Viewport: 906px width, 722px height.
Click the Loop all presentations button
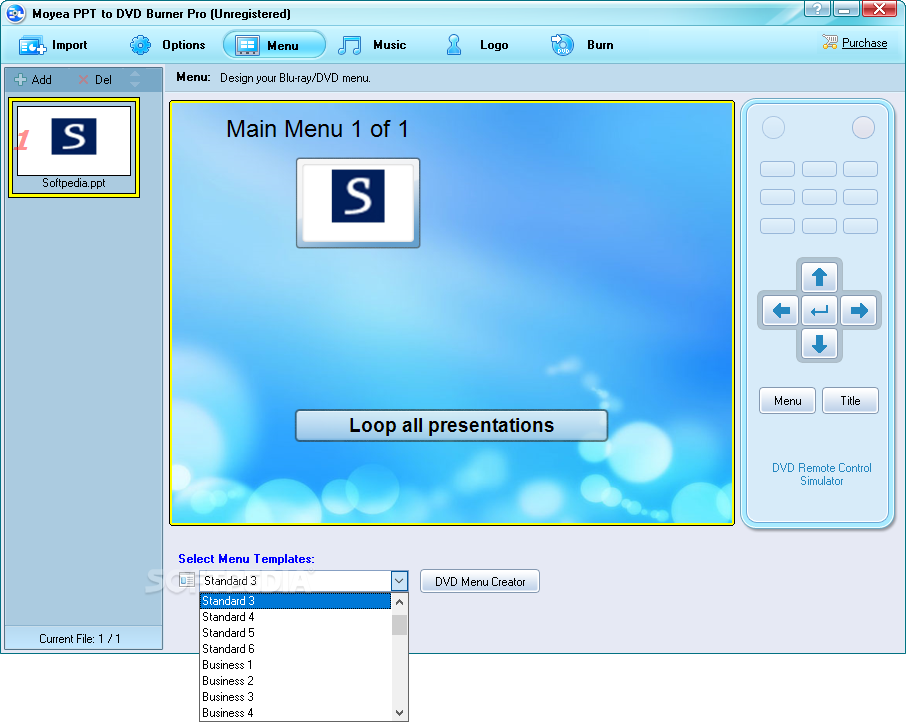(451, 426)
